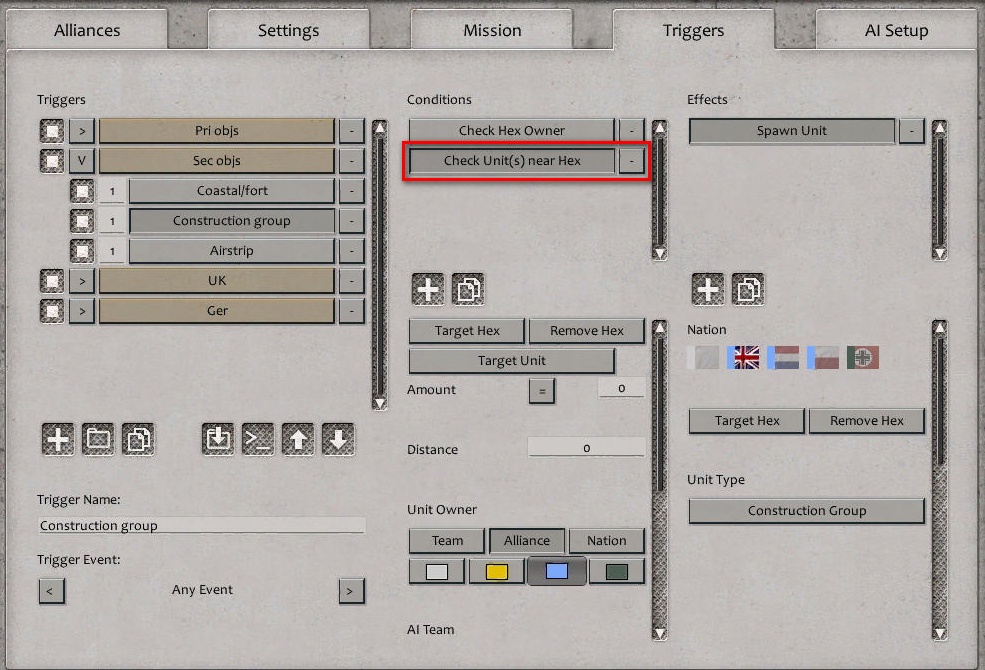
Task: Collapse the Sec objs trigger via its V arrow
Action: (81, 160)
